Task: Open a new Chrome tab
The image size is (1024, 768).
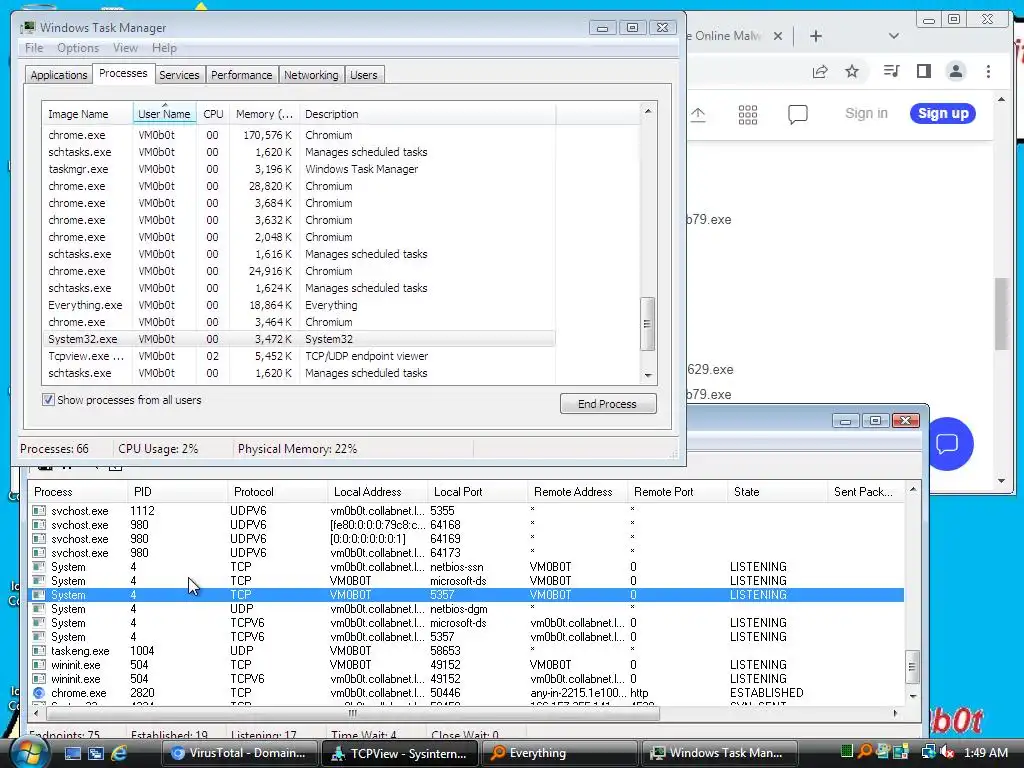Action: tap(816, 36)
